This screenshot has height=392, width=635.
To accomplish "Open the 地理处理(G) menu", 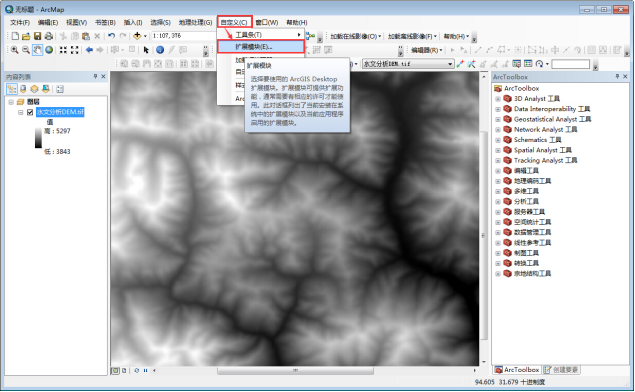I will [x=195, y=22].
